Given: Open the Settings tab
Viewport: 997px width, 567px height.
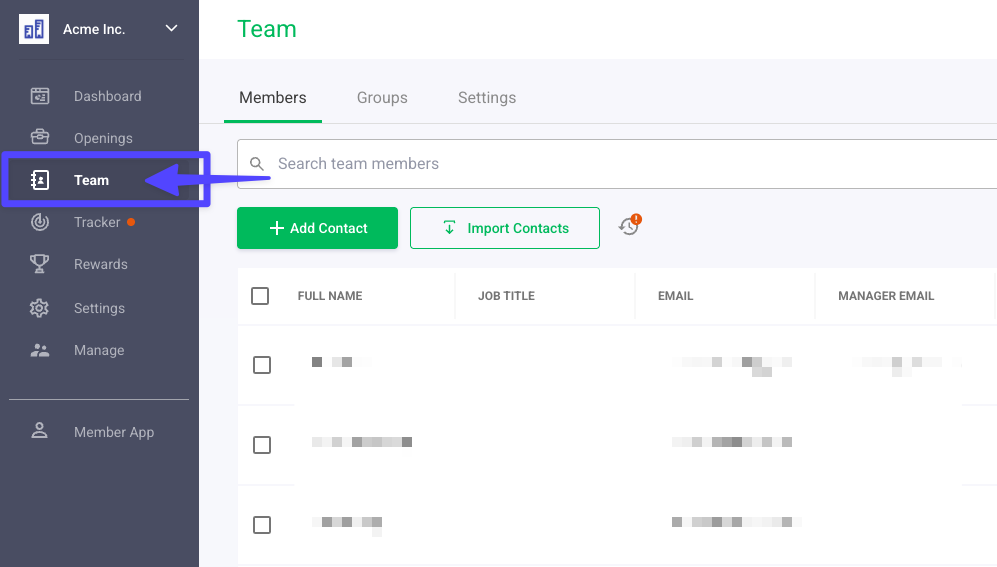Looking at the screenshot, I should tap(487, 98).
